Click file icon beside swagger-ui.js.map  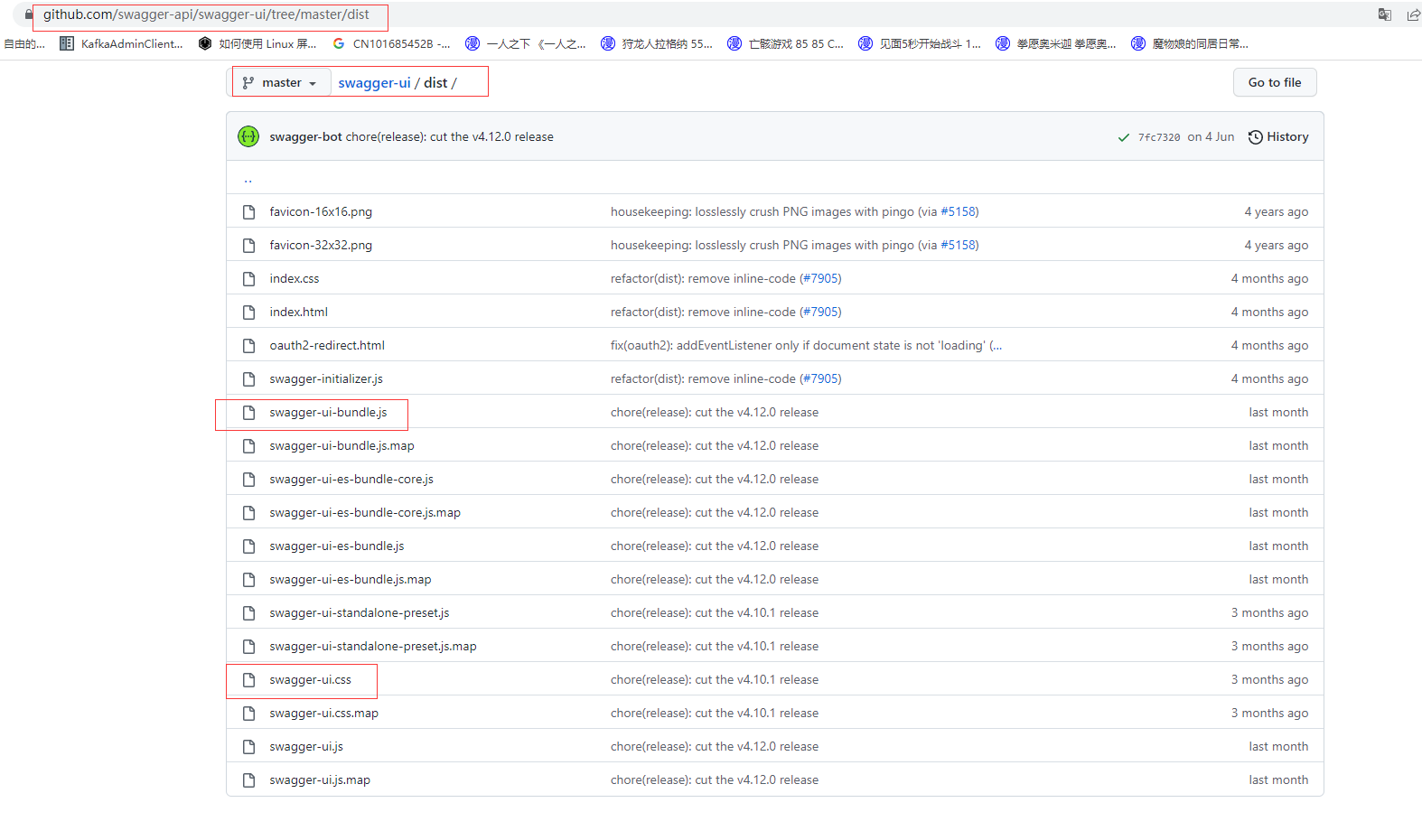point(248,780)
